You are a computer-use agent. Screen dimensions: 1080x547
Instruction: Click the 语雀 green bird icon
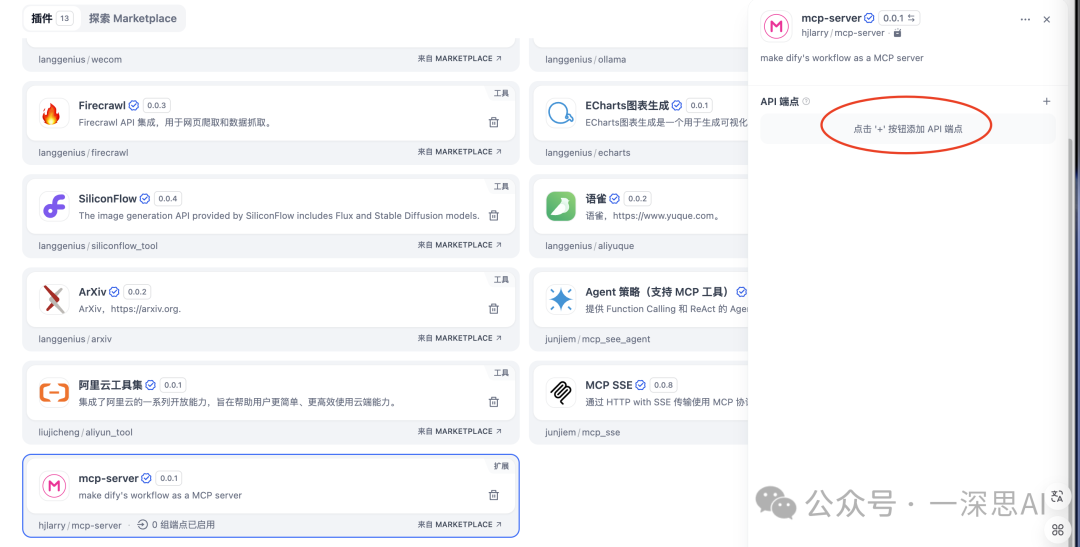click(x=561, y=206)
